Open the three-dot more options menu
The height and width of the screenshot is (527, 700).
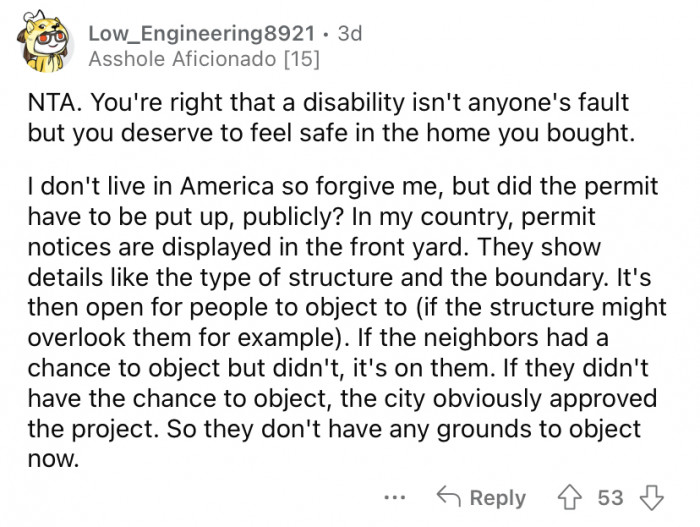pos(396,497)
